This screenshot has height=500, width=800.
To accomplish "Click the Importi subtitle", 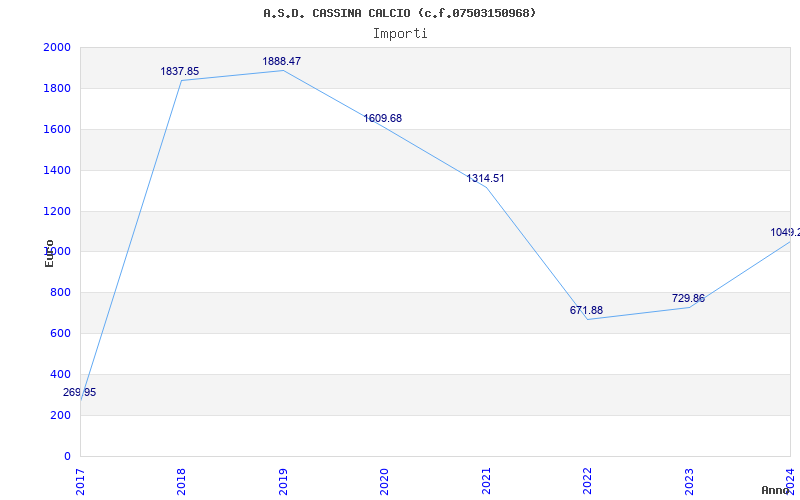I will point(400,34).
